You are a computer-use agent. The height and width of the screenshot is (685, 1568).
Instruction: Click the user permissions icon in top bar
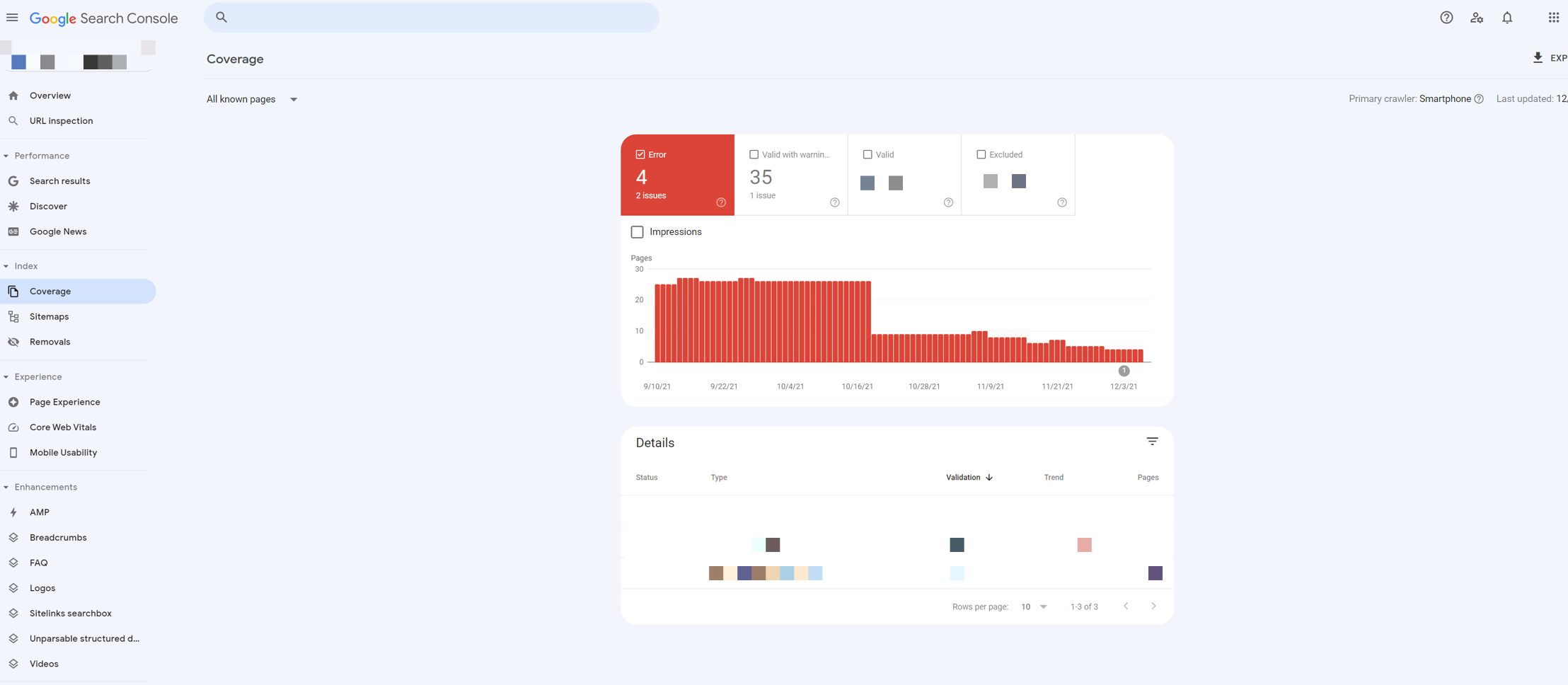pyautogui.click(x=1477, y=17)
